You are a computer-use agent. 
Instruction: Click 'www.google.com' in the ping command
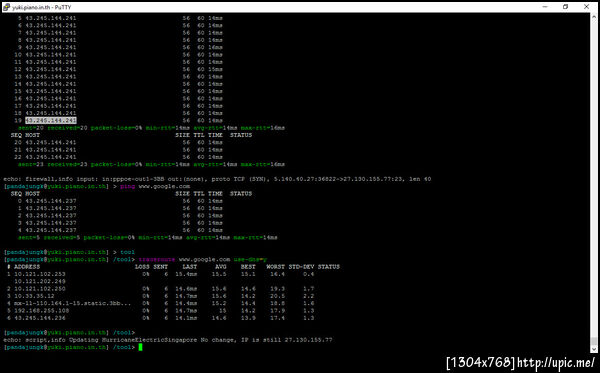coord(164,186)
